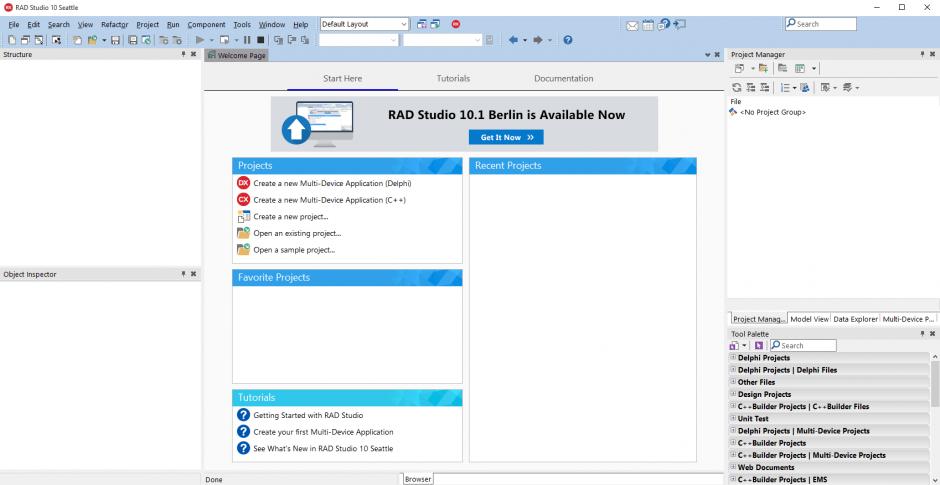Image resolution: width=940 pixels, height=485 pixels.
Task: Click the calendar icon in the top toolbar
Action: pos(647,25)
